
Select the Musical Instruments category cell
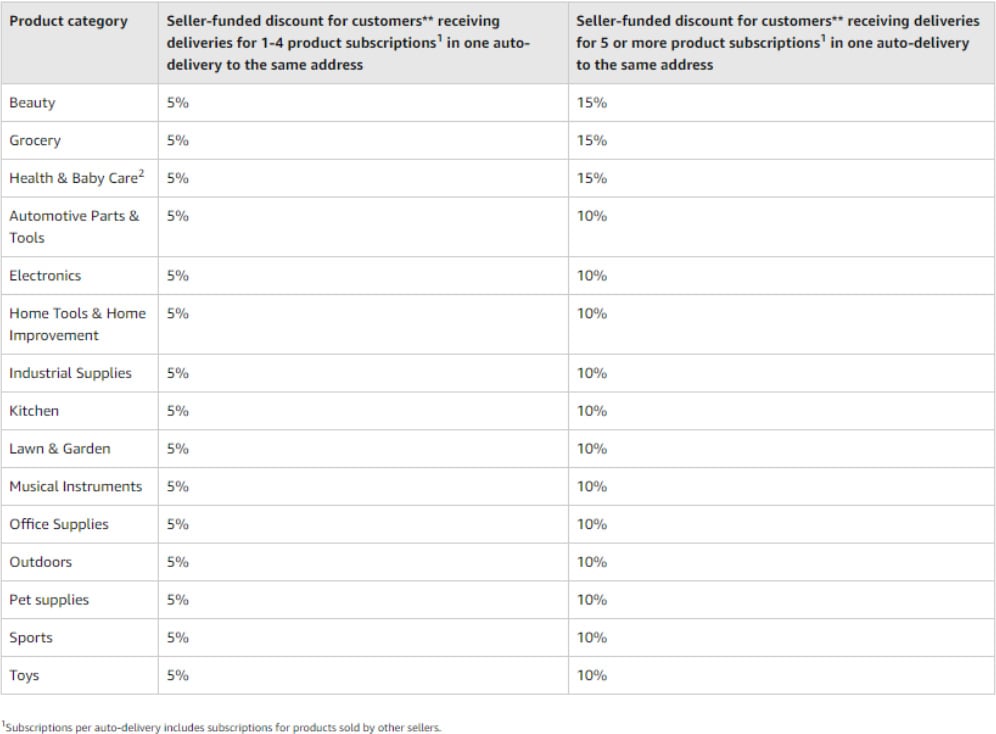76,487
